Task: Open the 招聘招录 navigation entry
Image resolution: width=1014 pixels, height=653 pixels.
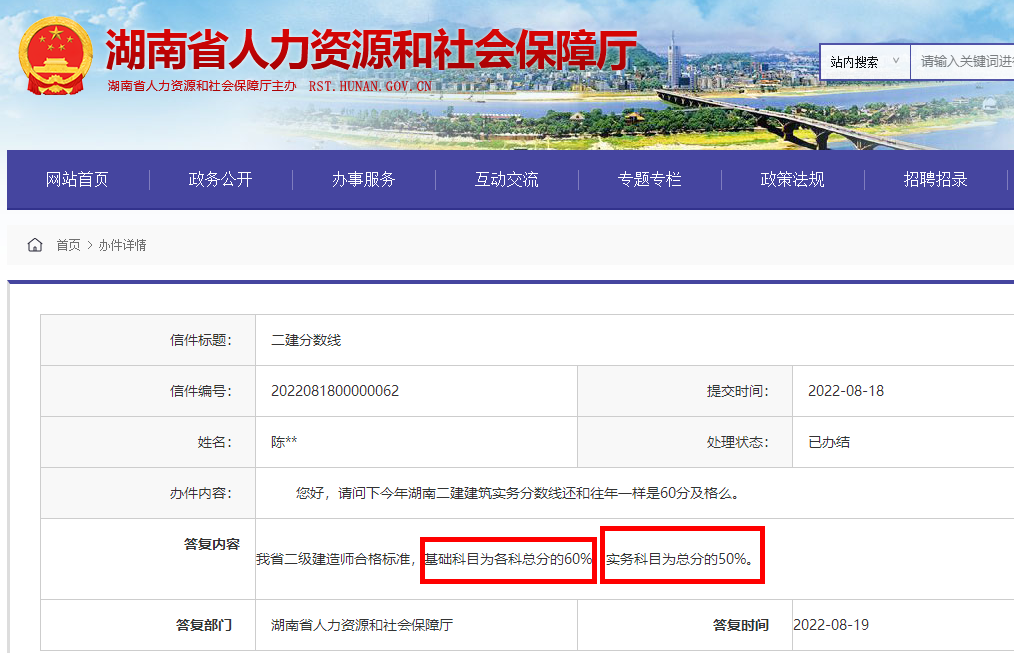Action: tap(935, 180)
